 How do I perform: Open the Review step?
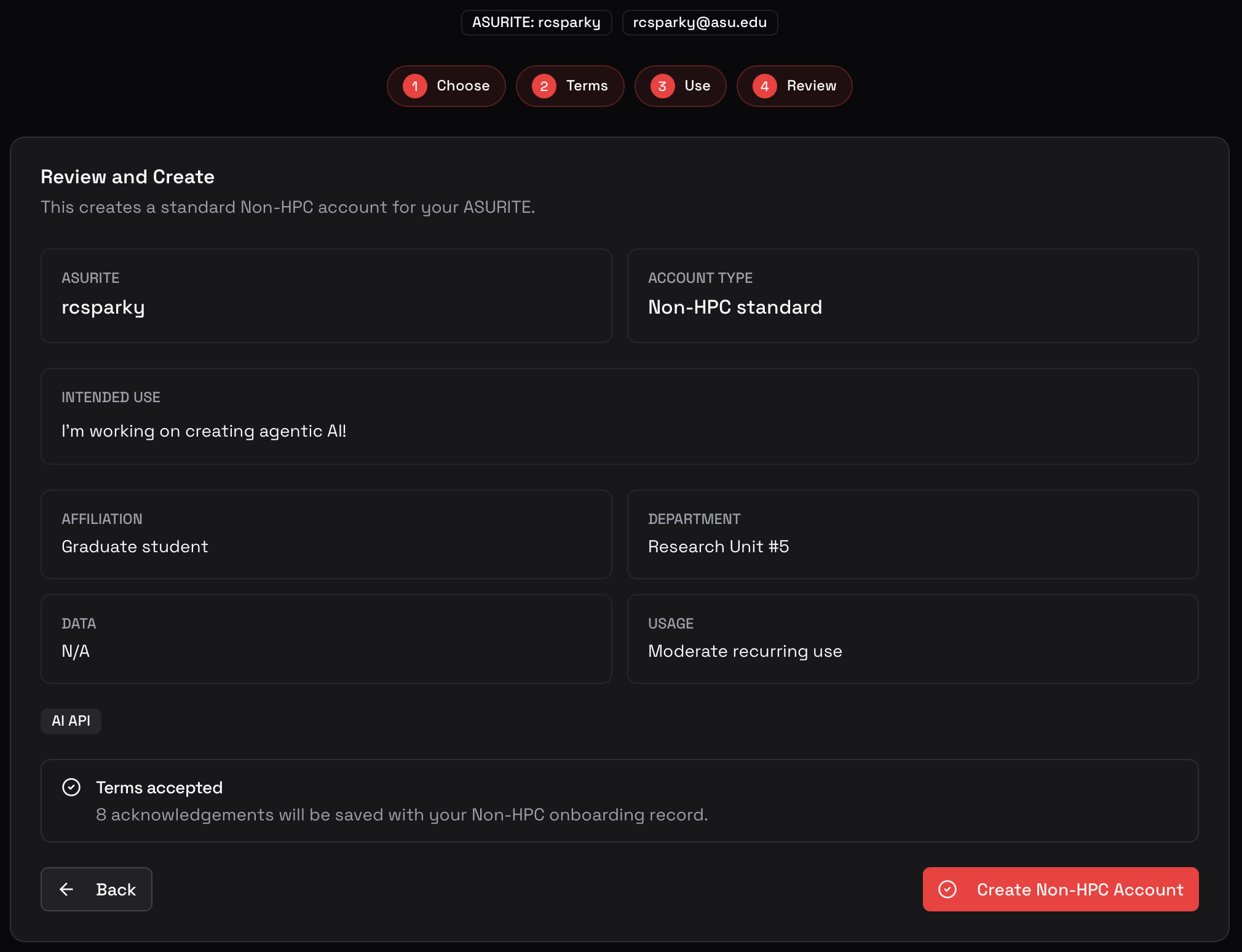[x=794, y=86]
